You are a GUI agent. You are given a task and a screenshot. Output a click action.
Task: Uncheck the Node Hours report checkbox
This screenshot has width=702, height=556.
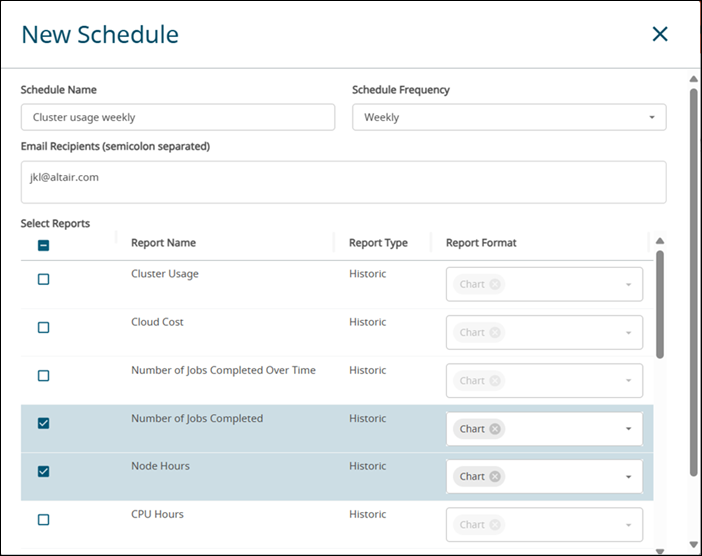pyautogui.click(x=43, y=471)
